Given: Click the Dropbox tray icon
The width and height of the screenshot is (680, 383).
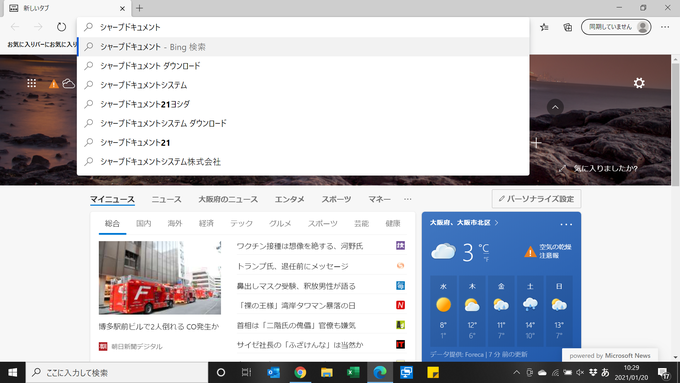Looking at the screenshot, I should pyautogui.click(x=593, y=373).
